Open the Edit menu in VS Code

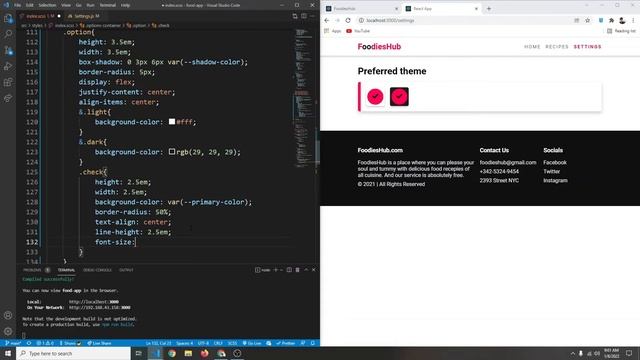click(30, 5)
